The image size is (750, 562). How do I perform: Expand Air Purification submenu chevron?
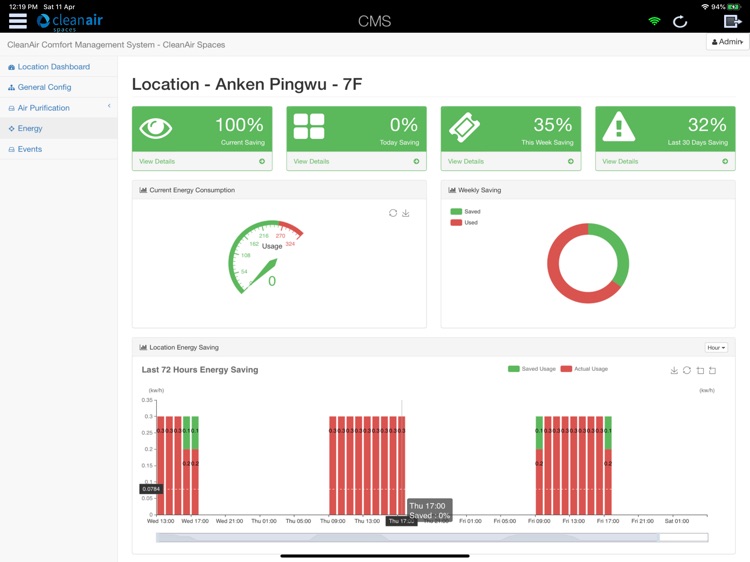click(109, 106)
